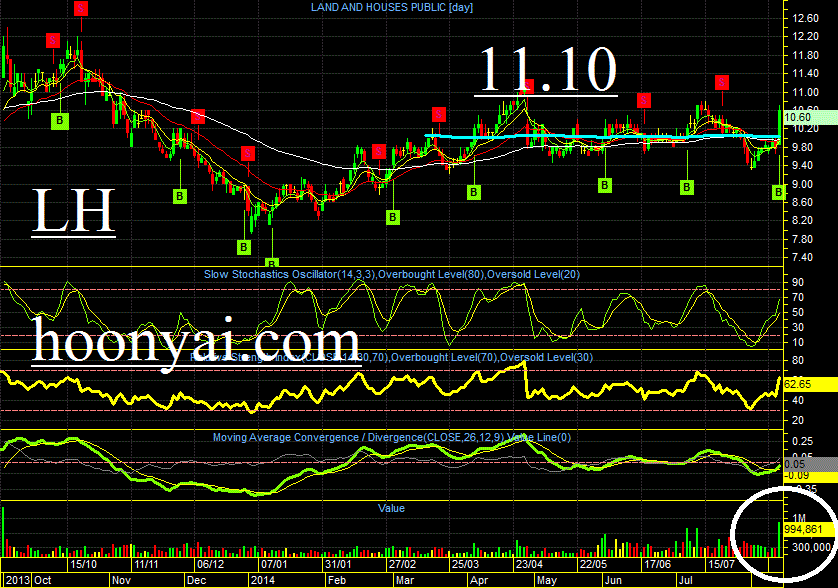Click the Mar month label
This screenshot has height=588, width=838.
pos(405,580)
